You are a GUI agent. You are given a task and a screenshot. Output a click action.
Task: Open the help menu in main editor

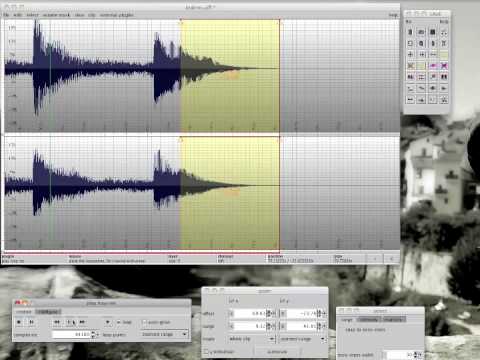point(393,15)
